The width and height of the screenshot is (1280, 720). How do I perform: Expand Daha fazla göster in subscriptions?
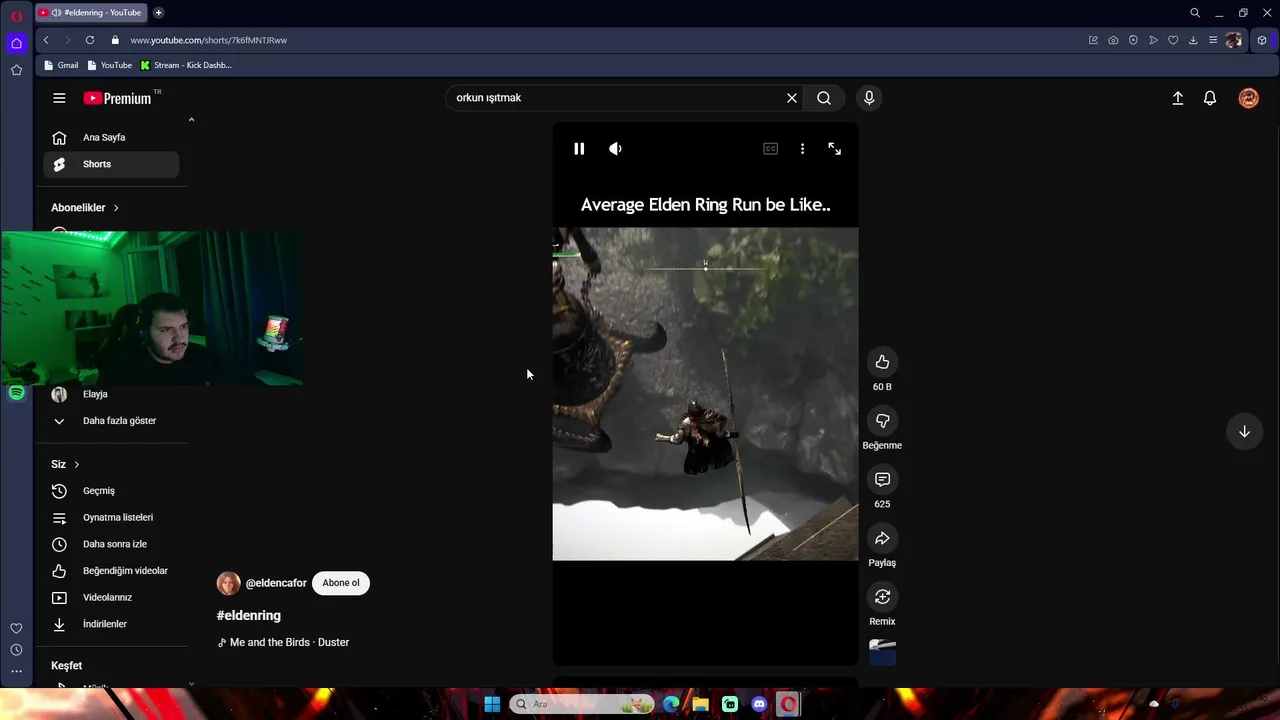[x=111, y=421]
